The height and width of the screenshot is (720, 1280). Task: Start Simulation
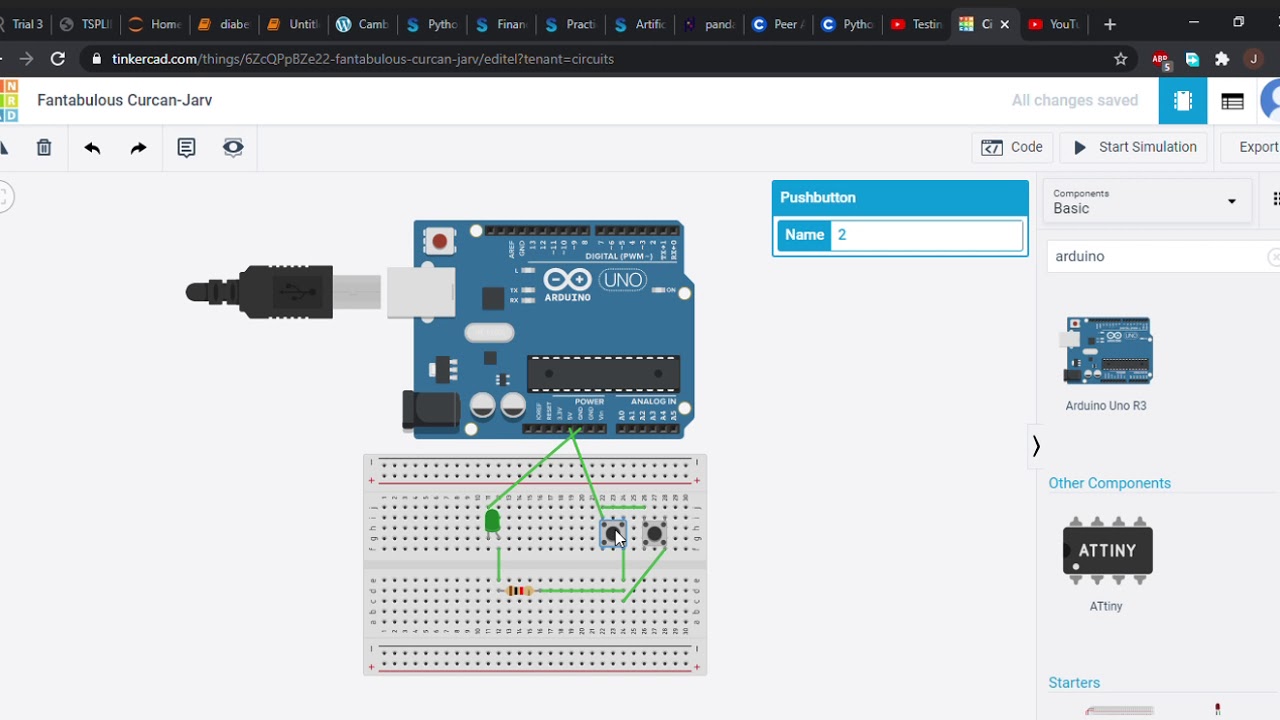tap(1135, 147)
